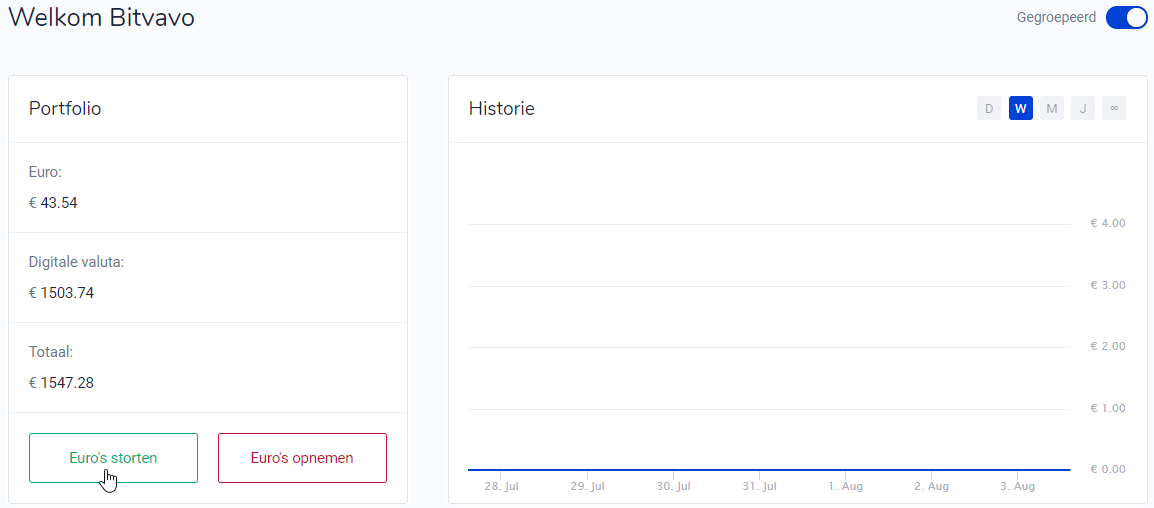The height and width of the screenshot is (508, 1154).
Task: Click the Totaal value € 1547.28
Action: point(61,383)
